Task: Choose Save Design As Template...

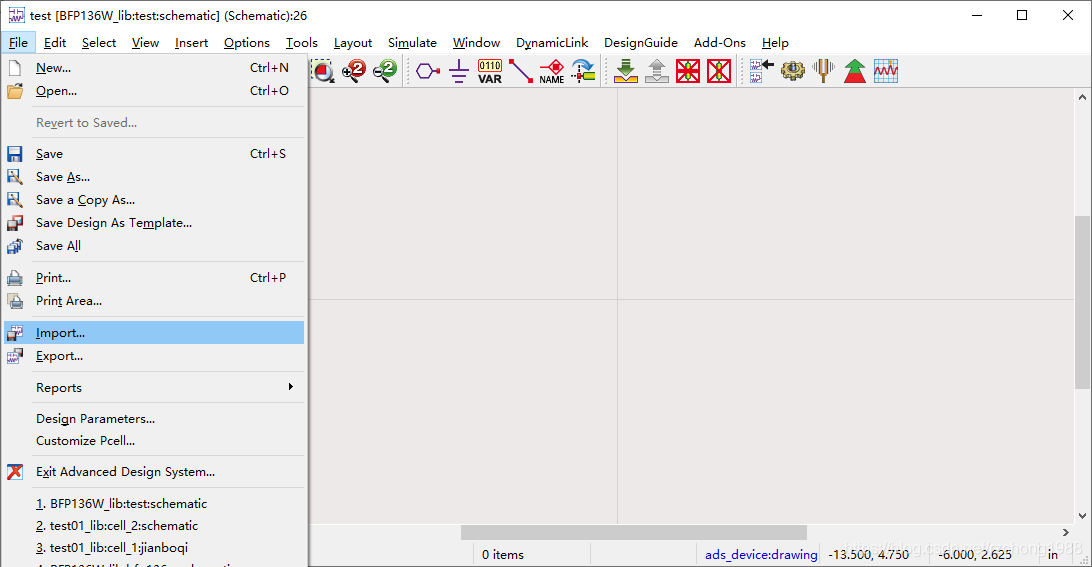Action: [154, 223]
